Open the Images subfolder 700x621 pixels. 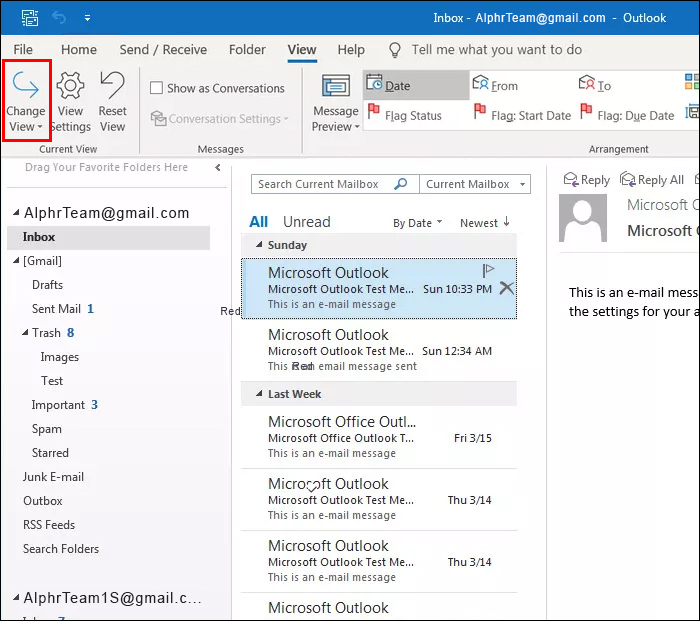(59, 357)
